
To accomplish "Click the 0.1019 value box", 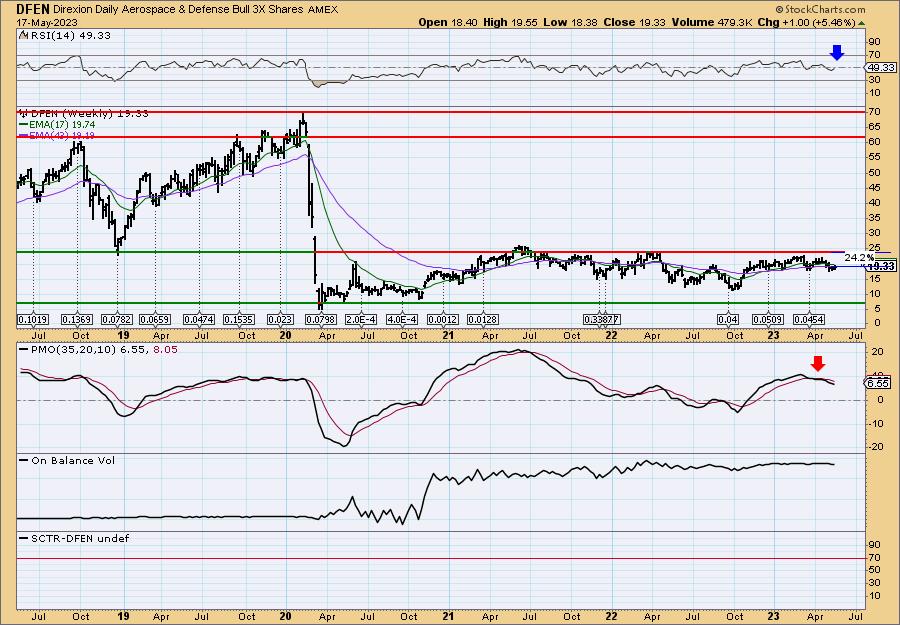I will coord(33,319).
